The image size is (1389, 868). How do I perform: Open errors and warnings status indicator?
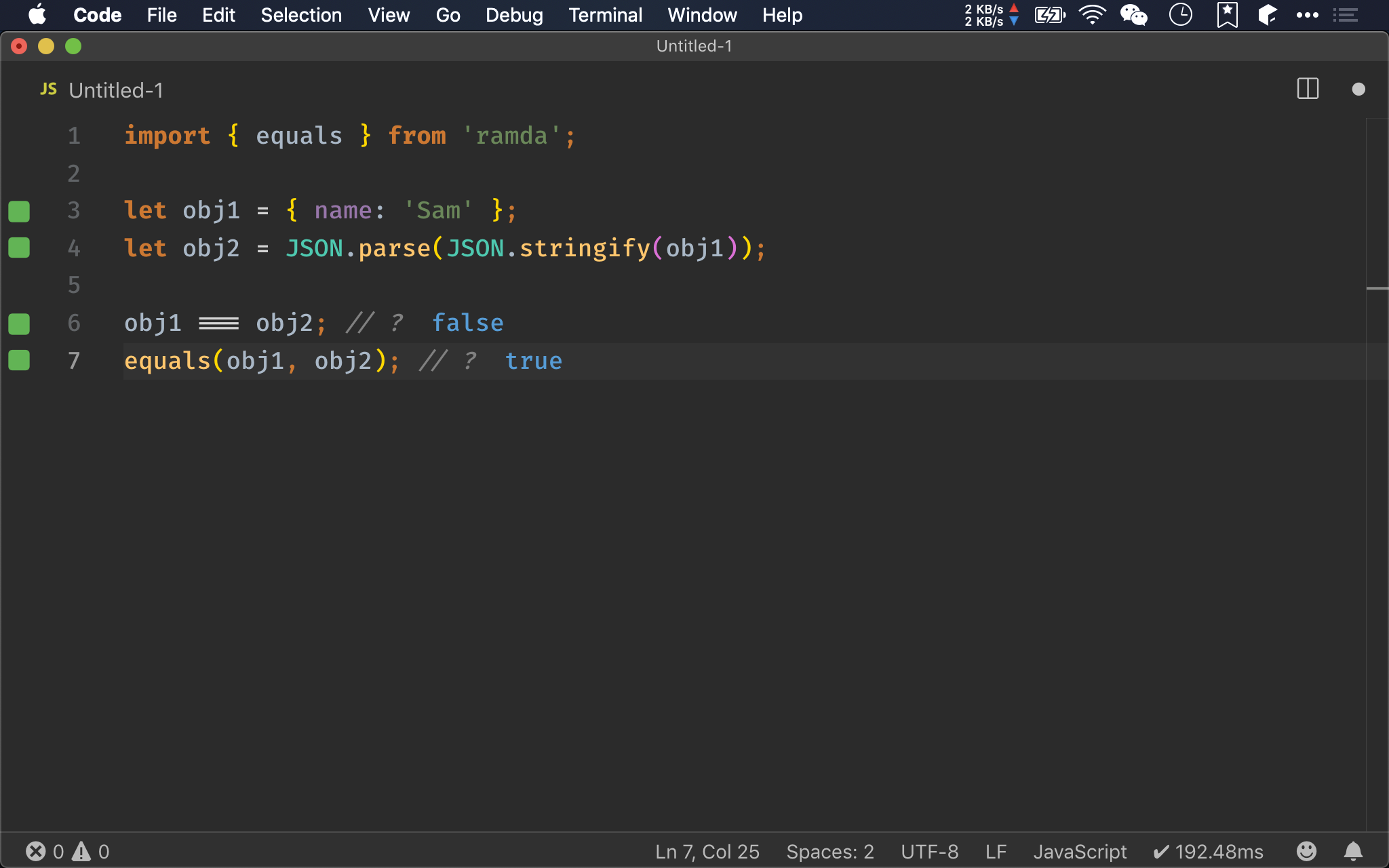67,851
